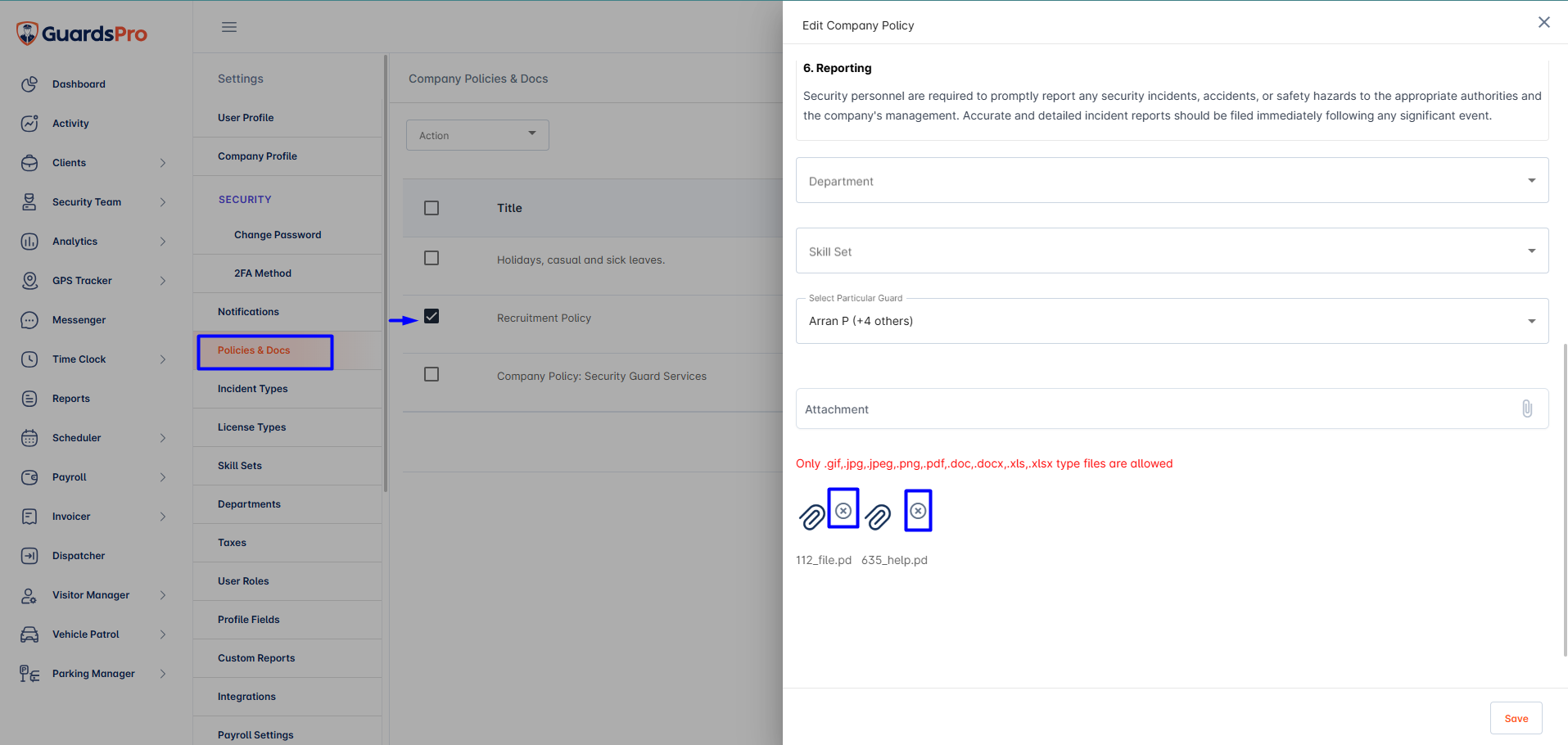Open Taxes settings
This screenshot has height=745, width=1568.
coord(287,543)
